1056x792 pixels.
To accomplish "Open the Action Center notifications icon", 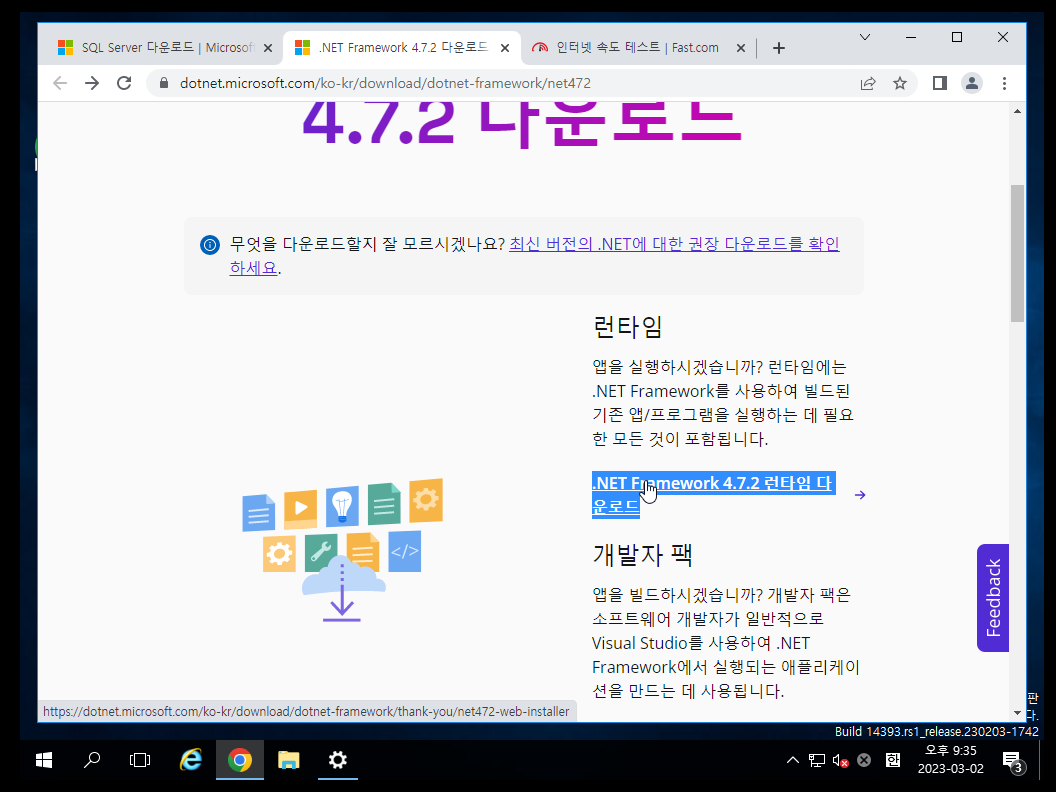I will 1013,762.
